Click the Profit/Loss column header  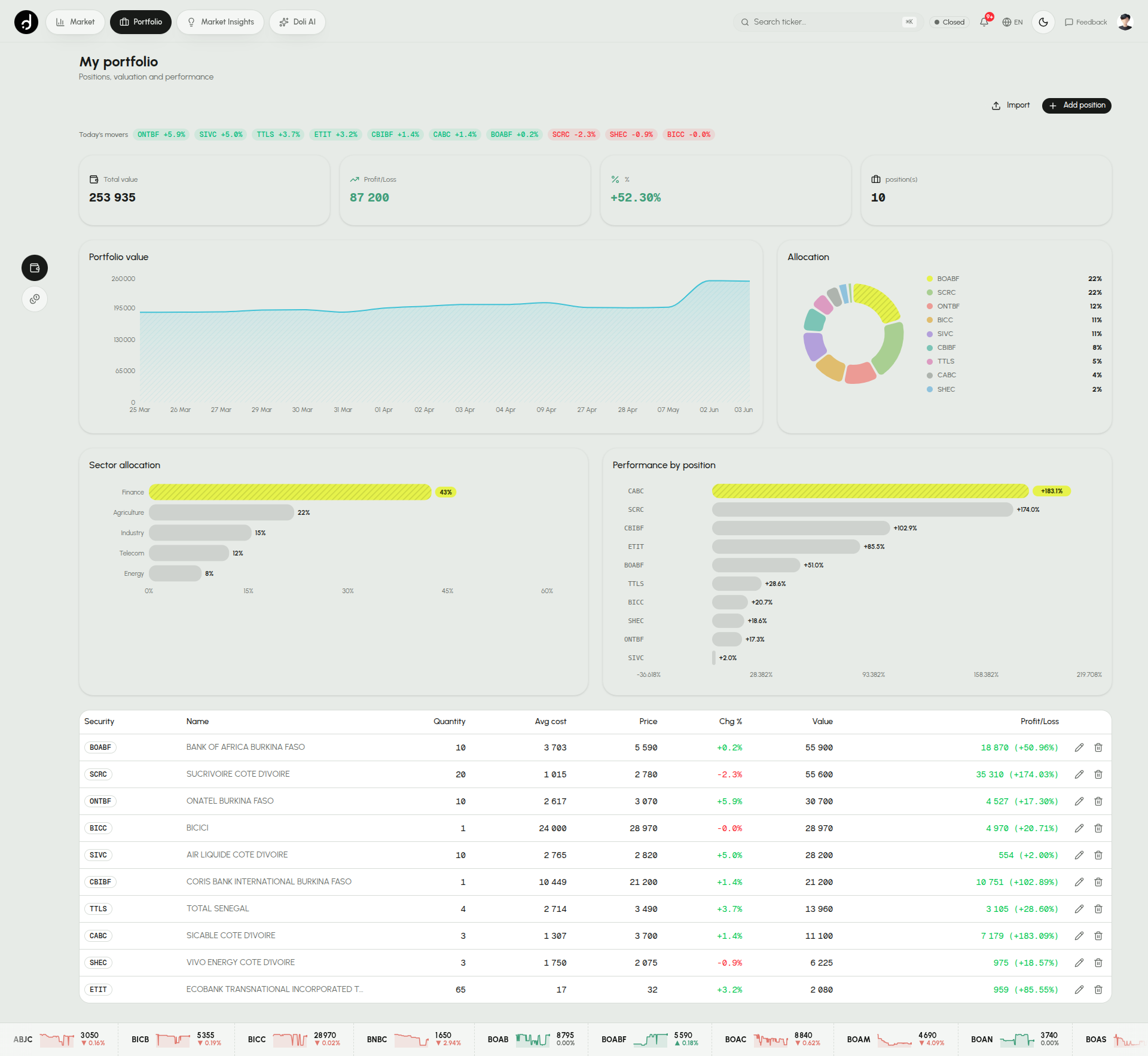tap(1039, 722)
